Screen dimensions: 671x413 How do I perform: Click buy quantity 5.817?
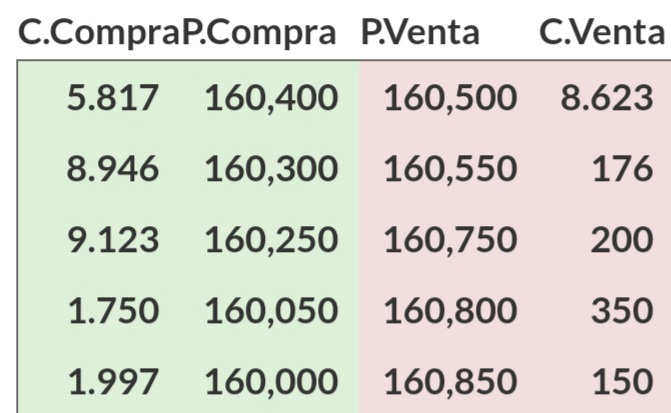point(113,98)
